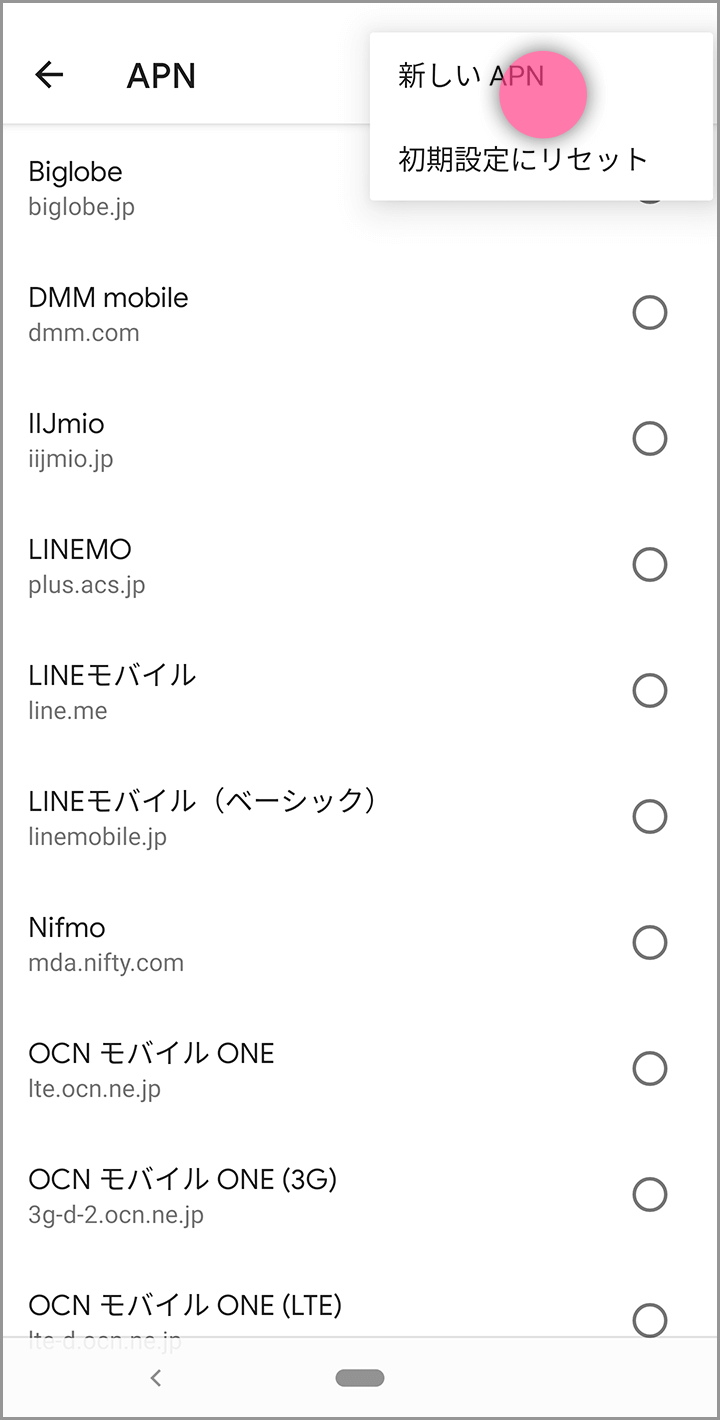This screenshot has height=1420, width=720.
Task: Choose the OCN モバイル ONE lte.ocn.ne.jp radio
Action: (x=650, y=1069)
